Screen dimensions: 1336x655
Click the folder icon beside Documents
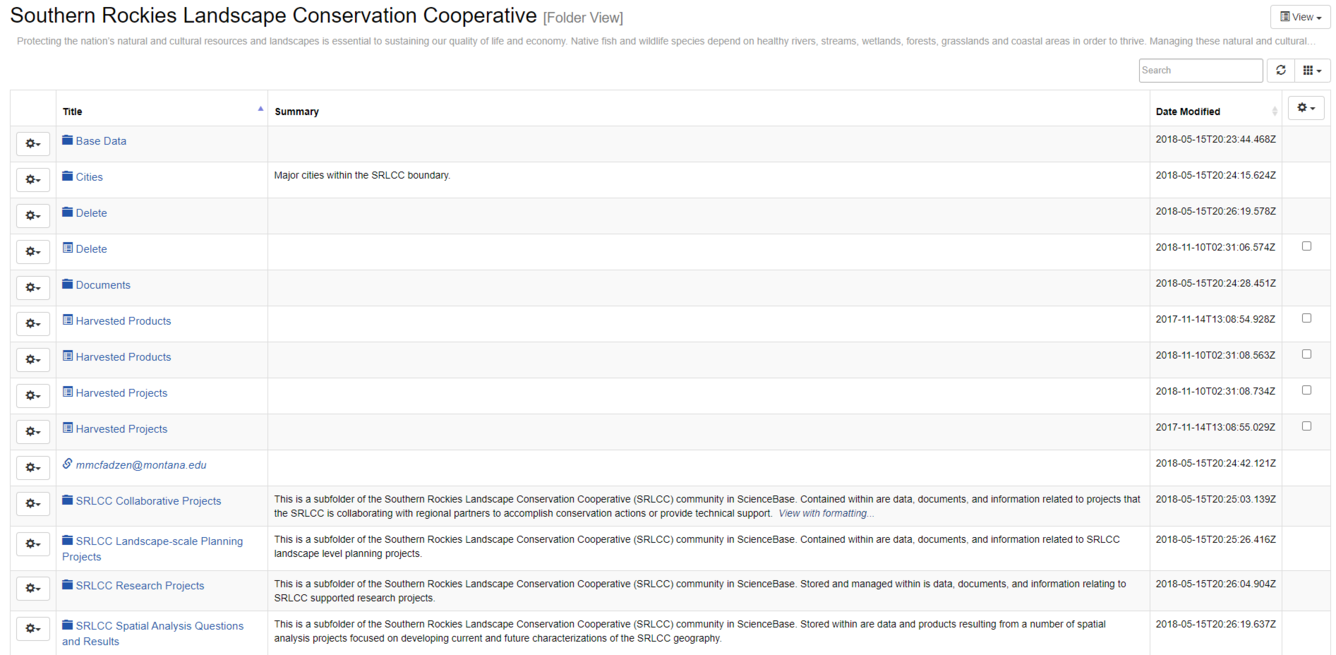(x=67, y=285)
